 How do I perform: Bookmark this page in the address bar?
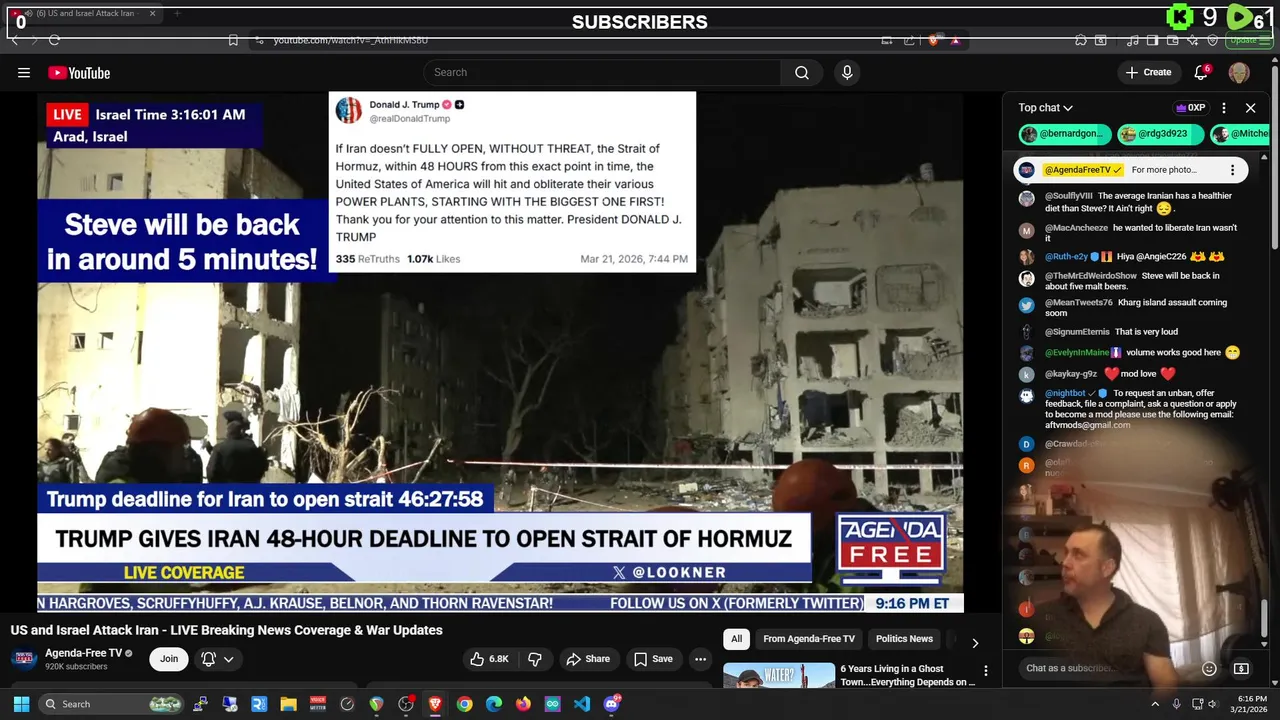coord(233,40)
